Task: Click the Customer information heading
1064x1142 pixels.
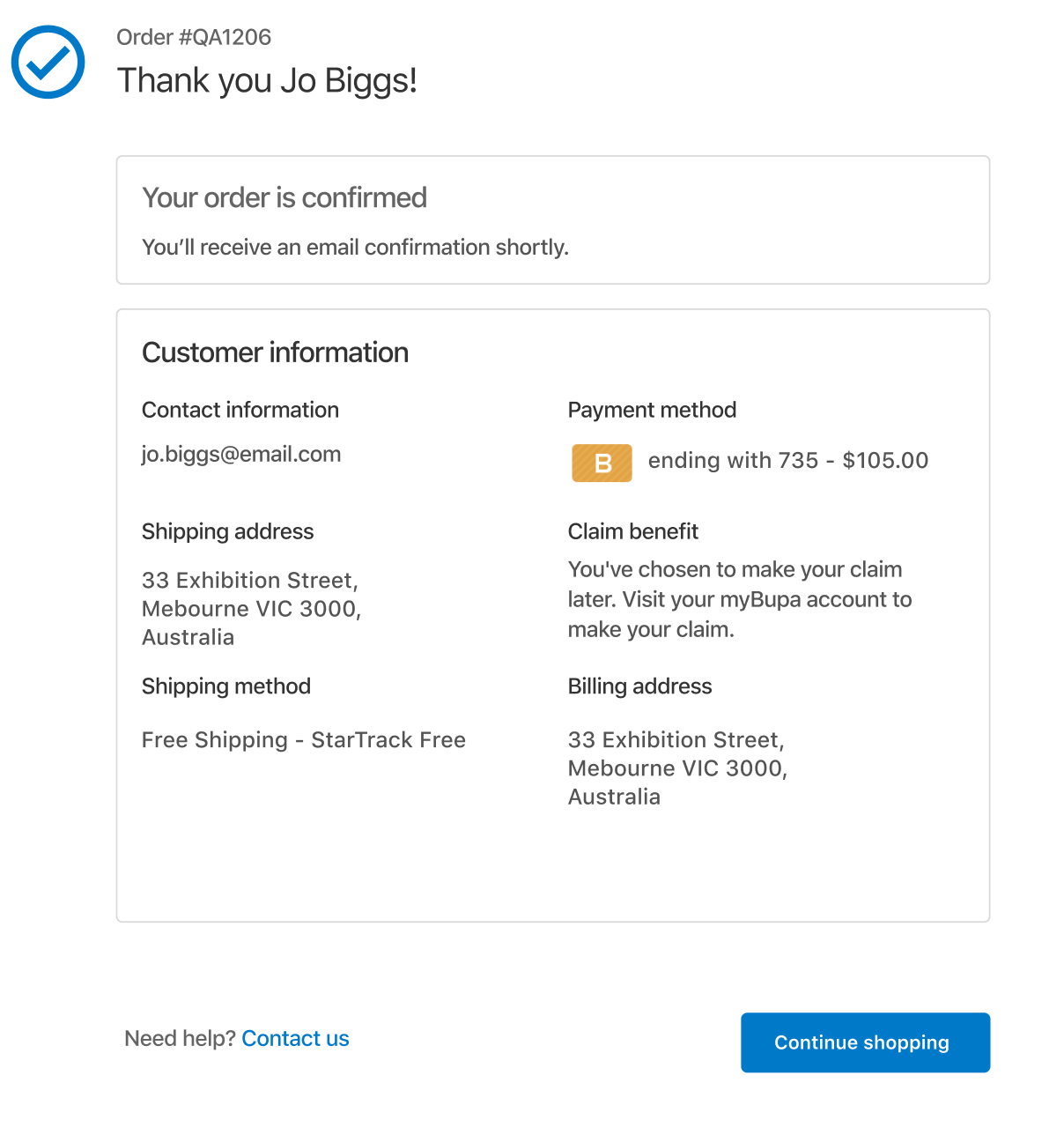Action: click(x=275, y=352)
